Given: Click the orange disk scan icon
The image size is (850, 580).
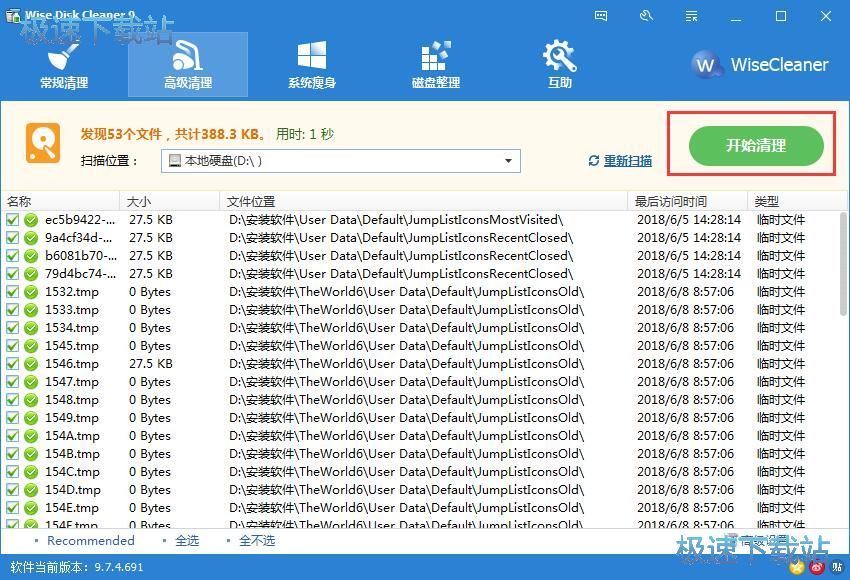Looking at the screenshot, I should coord(43,143).
